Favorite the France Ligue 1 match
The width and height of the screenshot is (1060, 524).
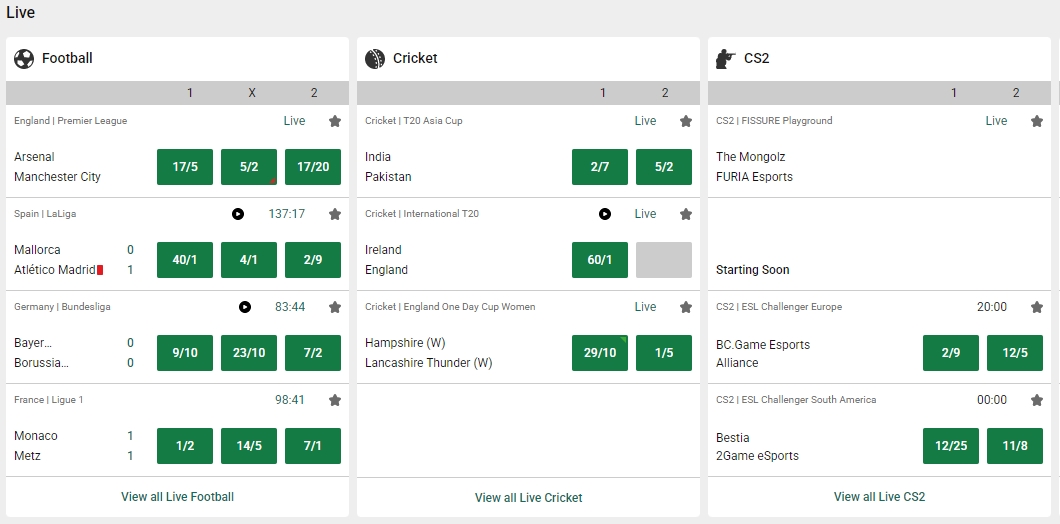coord(335,400)
